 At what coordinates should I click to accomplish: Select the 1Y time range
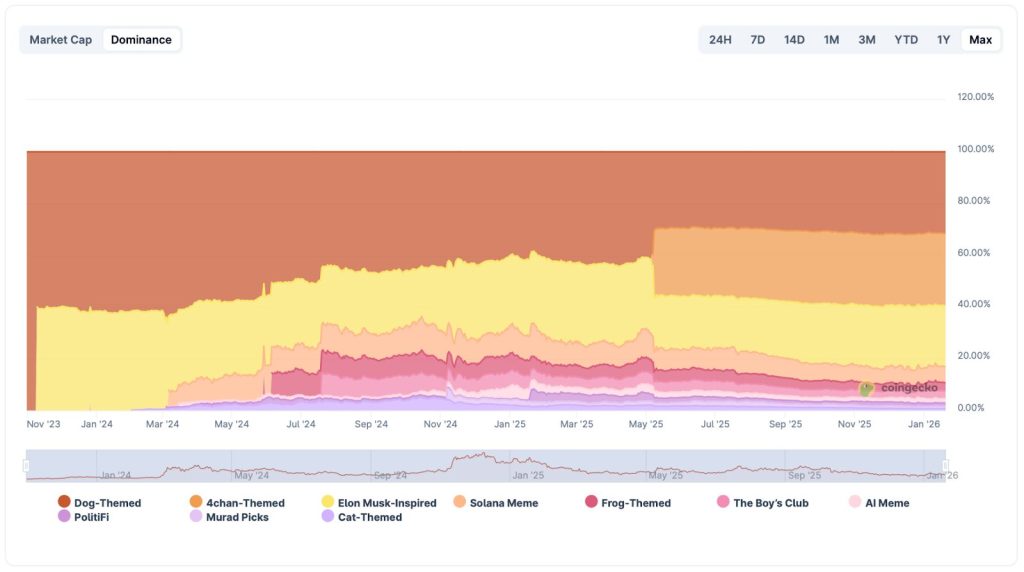(x=943, y=40)
